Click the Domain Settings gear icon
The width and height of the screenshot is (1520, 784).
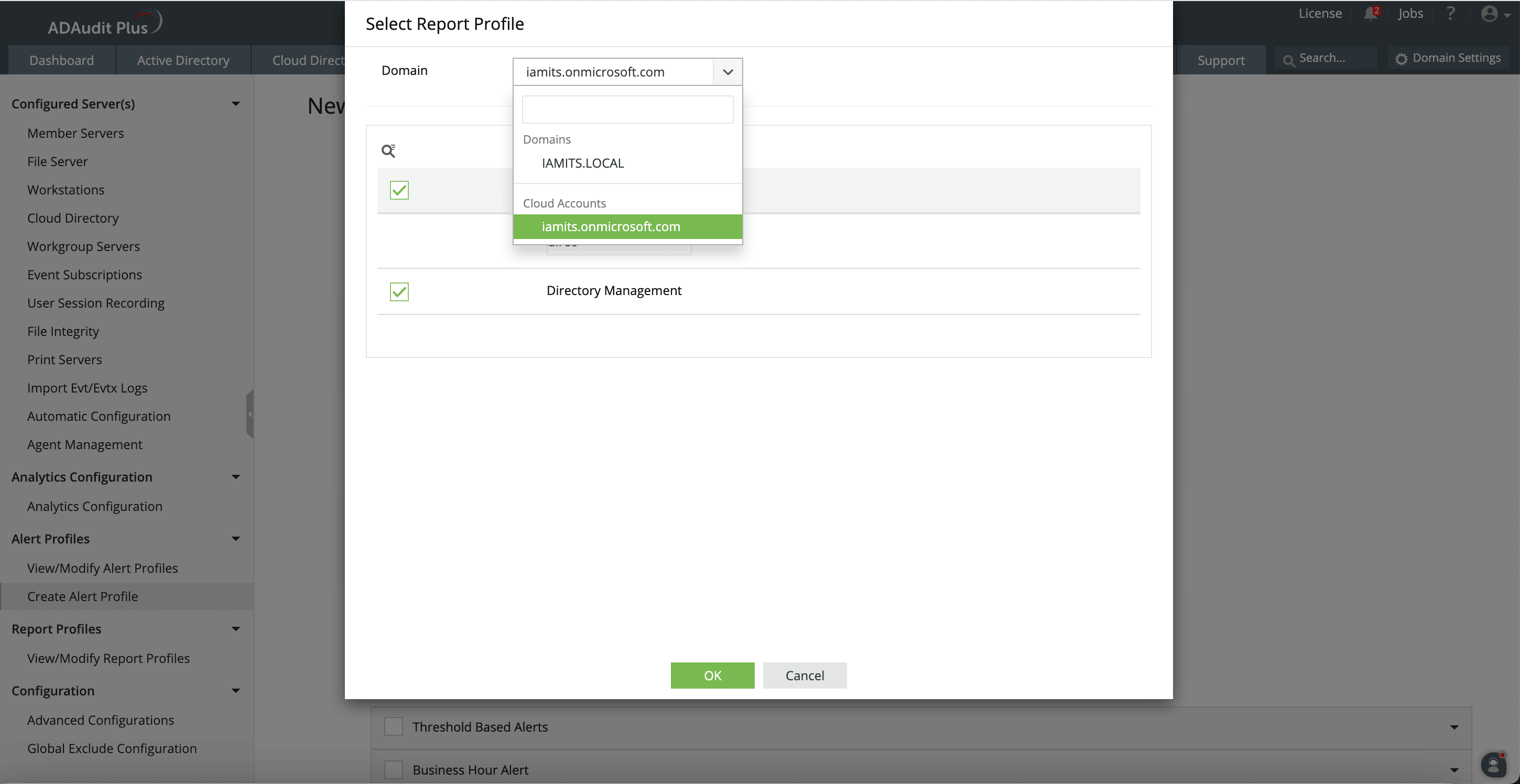point(1402,58)
